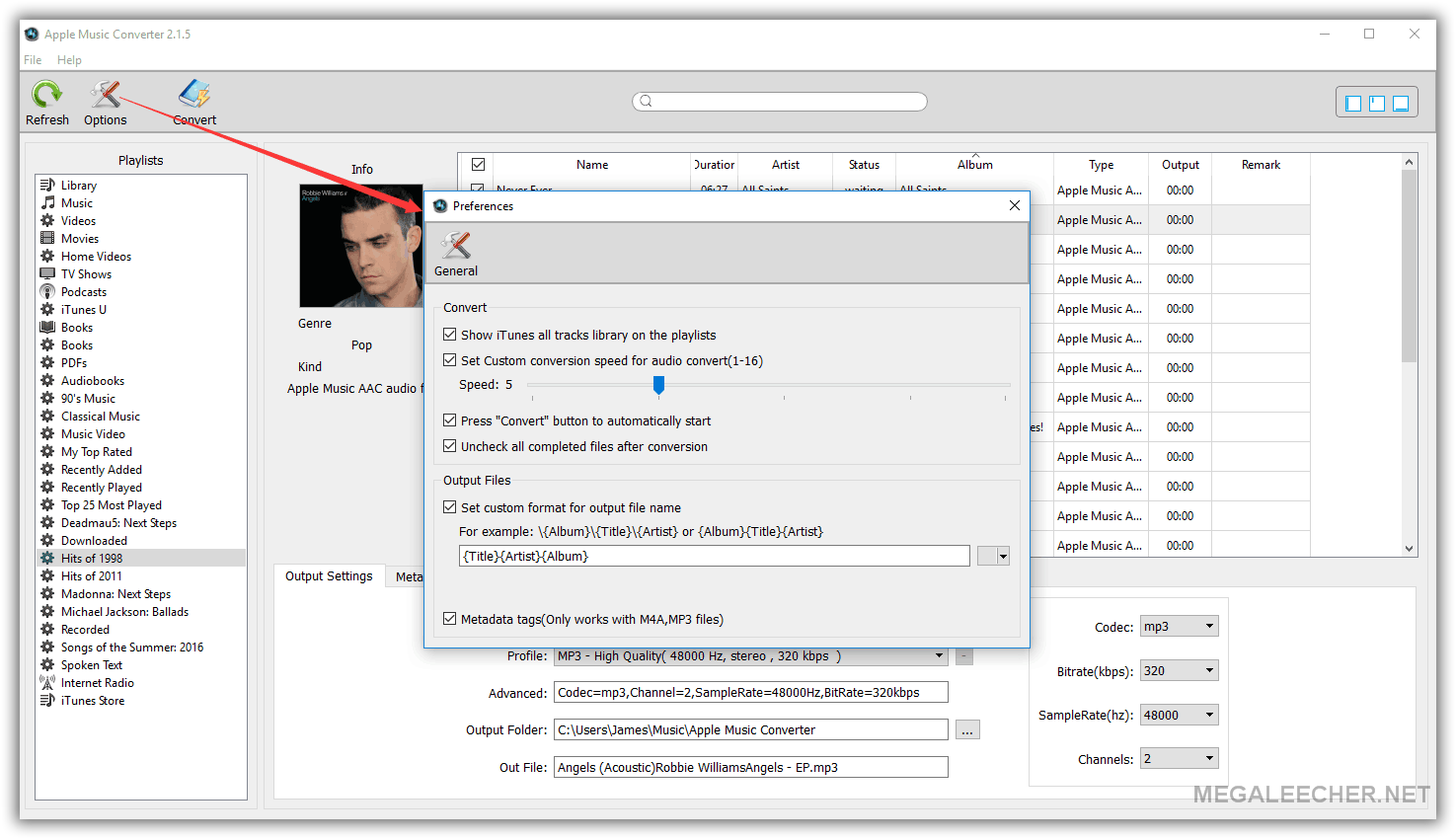1456x839 pixels.
Task: Select the Recorded playlist
Action: [85, 630]
